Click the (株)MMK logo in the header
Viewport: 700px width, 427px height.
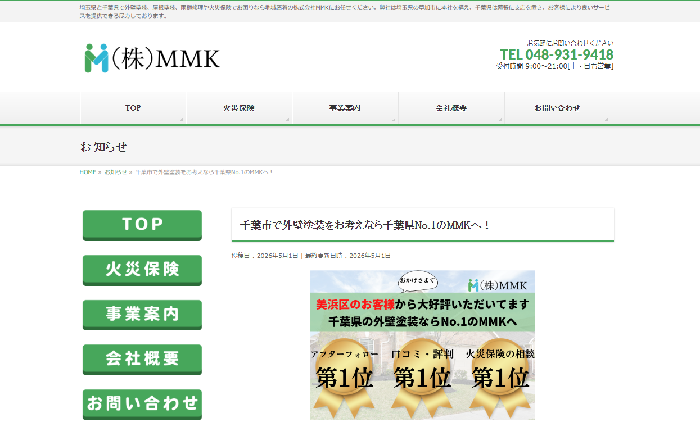[152, 58]
